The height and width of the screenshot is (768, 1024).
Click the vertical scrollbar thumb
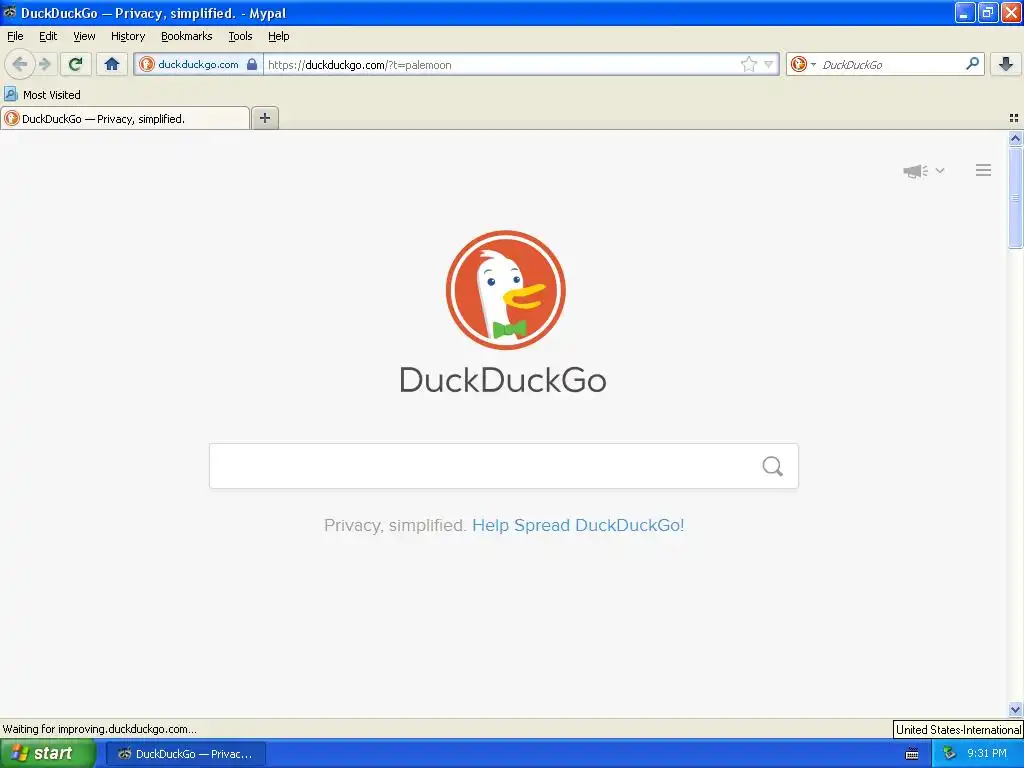point(1015,198)
